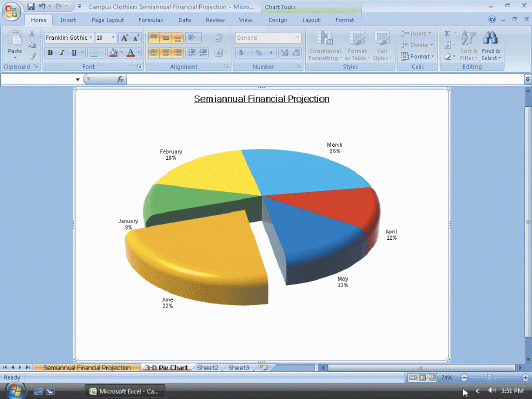Open the Format cells dropdown
Viewport: 532px width, 399px height.
pyautogui.click(x=417, y=56)
